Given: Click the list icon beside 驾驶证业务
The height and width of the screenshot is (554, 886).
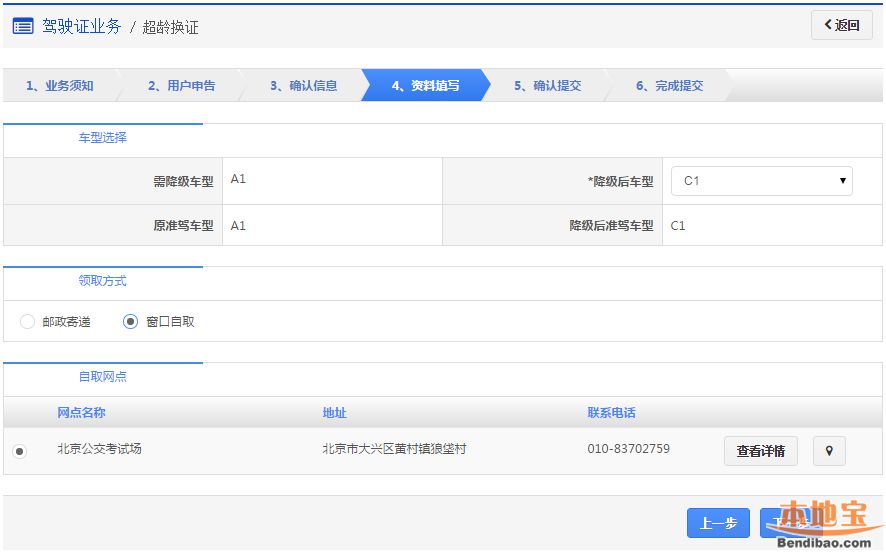Looking at the screenshot, I should [x=23, y=26].
